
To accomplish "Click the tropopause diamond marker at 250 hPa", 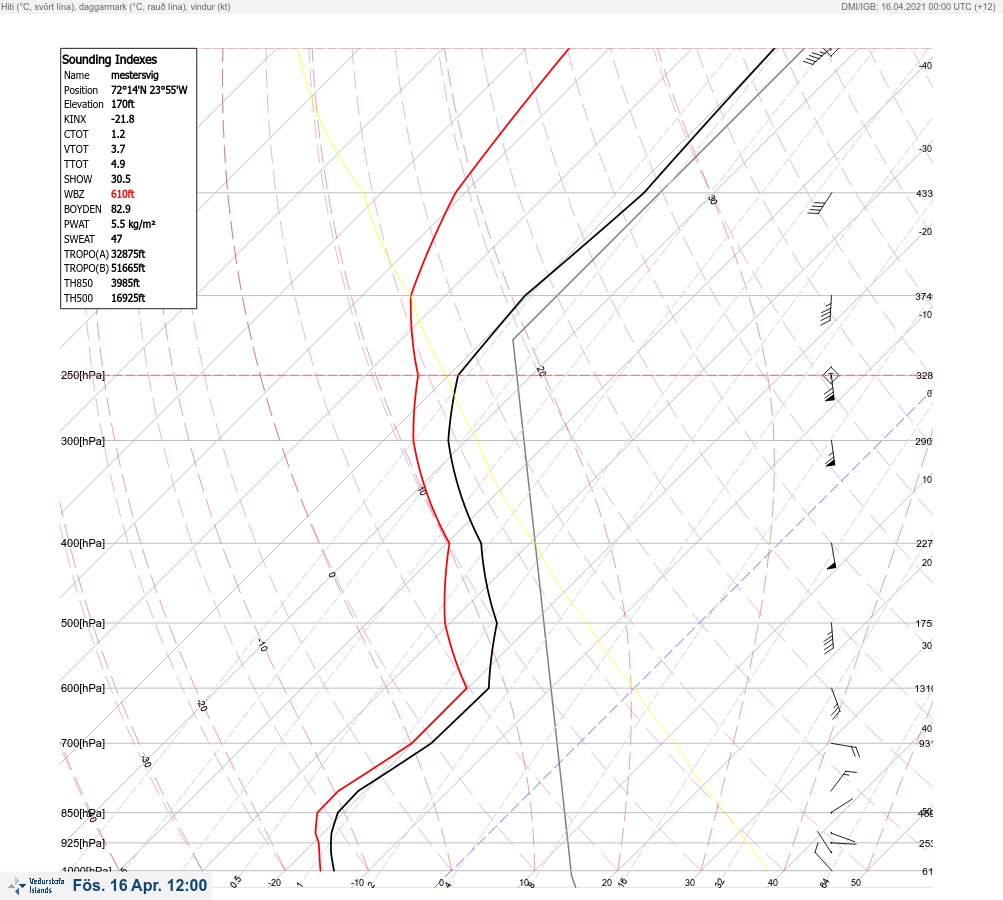I will (x=830, y=375).
